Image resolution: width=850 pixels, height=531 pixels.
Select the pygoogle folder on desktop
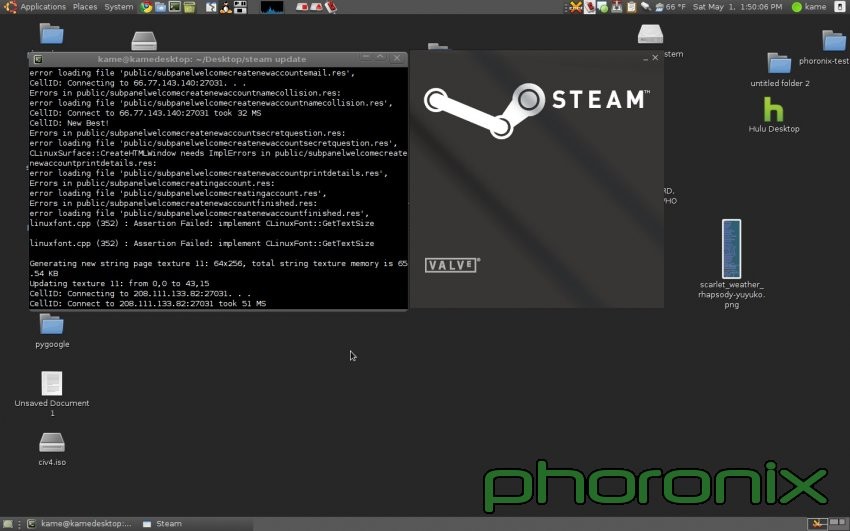coord(52,331)
